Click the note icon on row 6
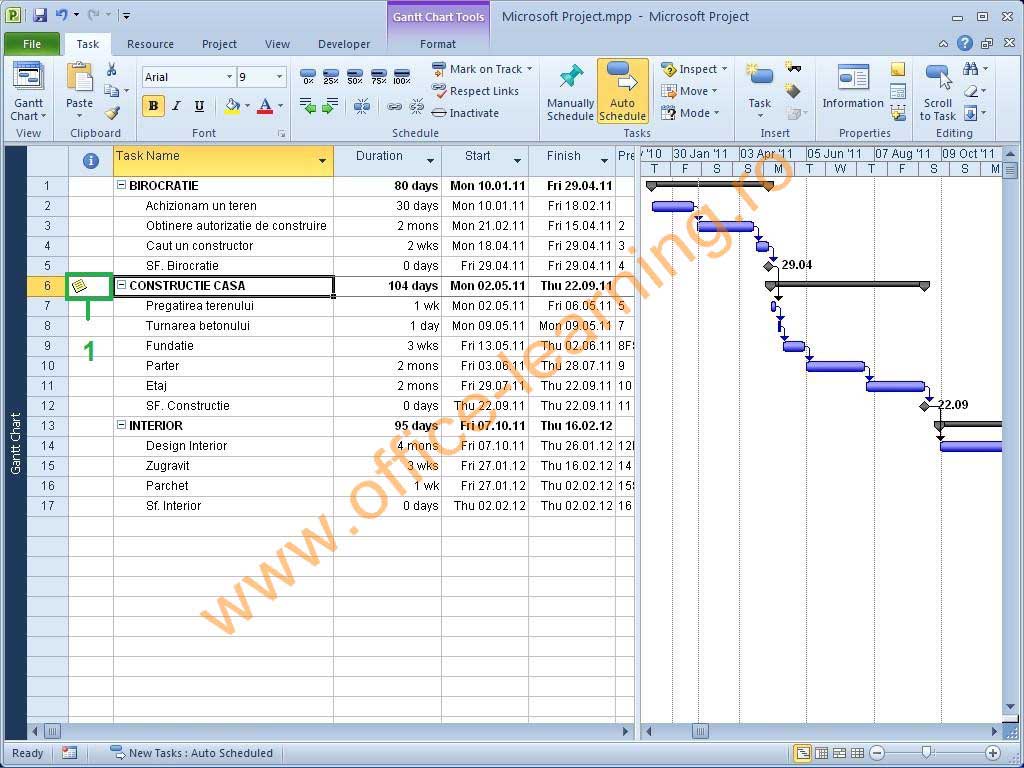The height and width of the screenshot is (768, 1024). [79, 285]
